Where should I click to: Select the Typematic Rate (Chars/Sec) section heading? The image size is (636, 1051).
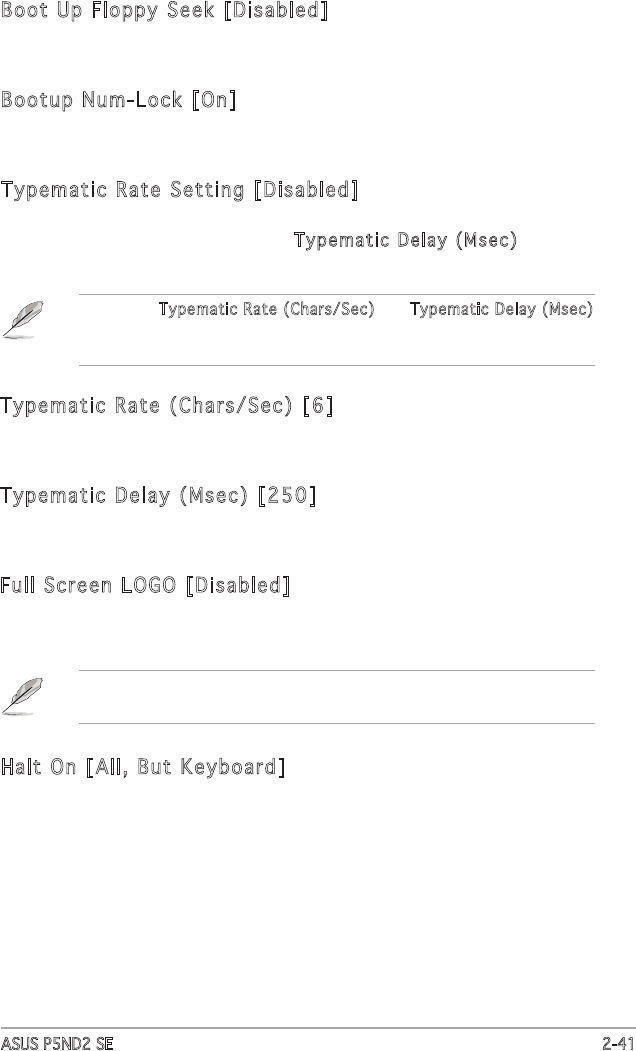(x=148, y=407)
